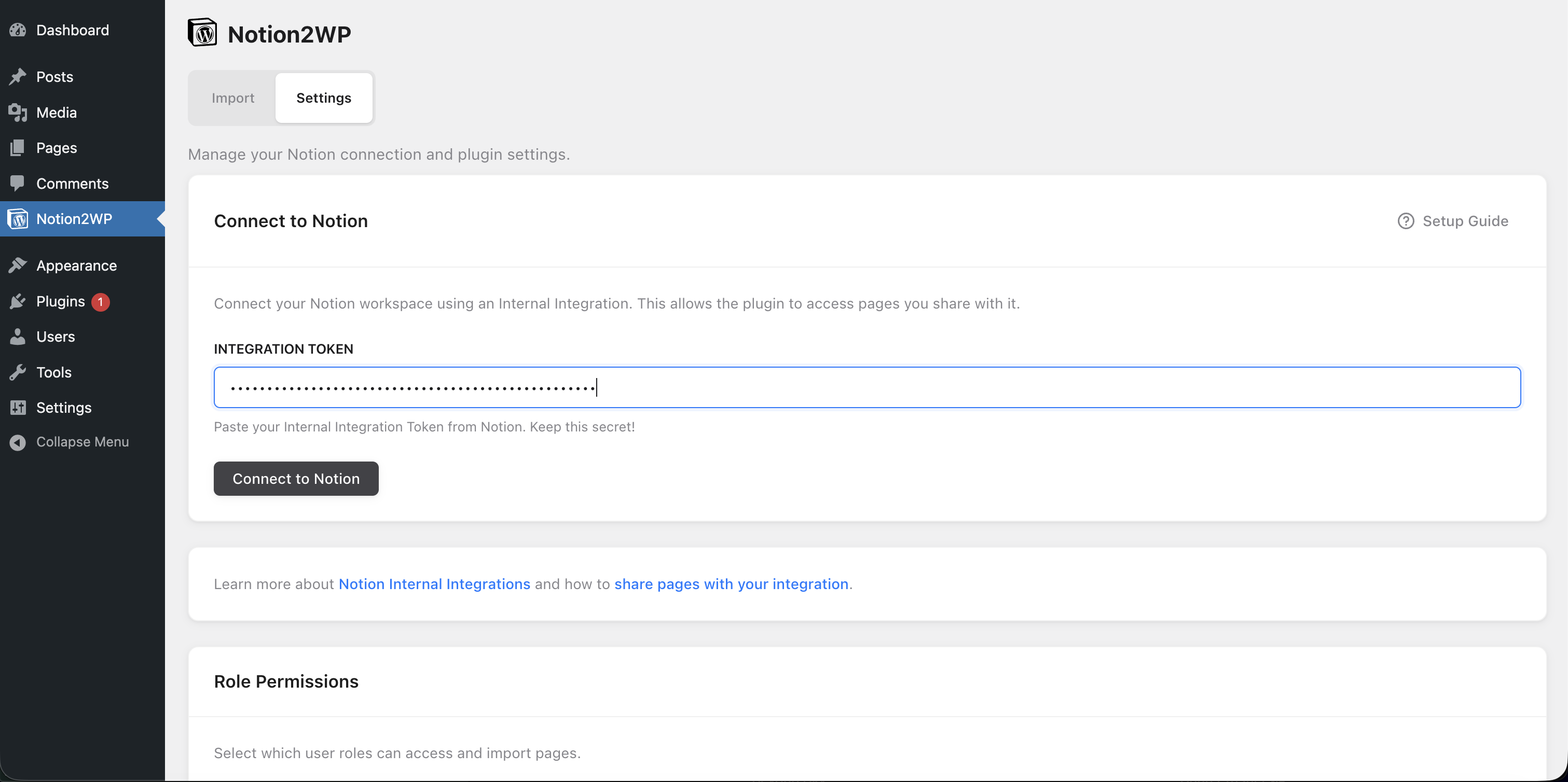Click the Pages icon in sidebar
1568x782 pixels.
click(18, 148)
